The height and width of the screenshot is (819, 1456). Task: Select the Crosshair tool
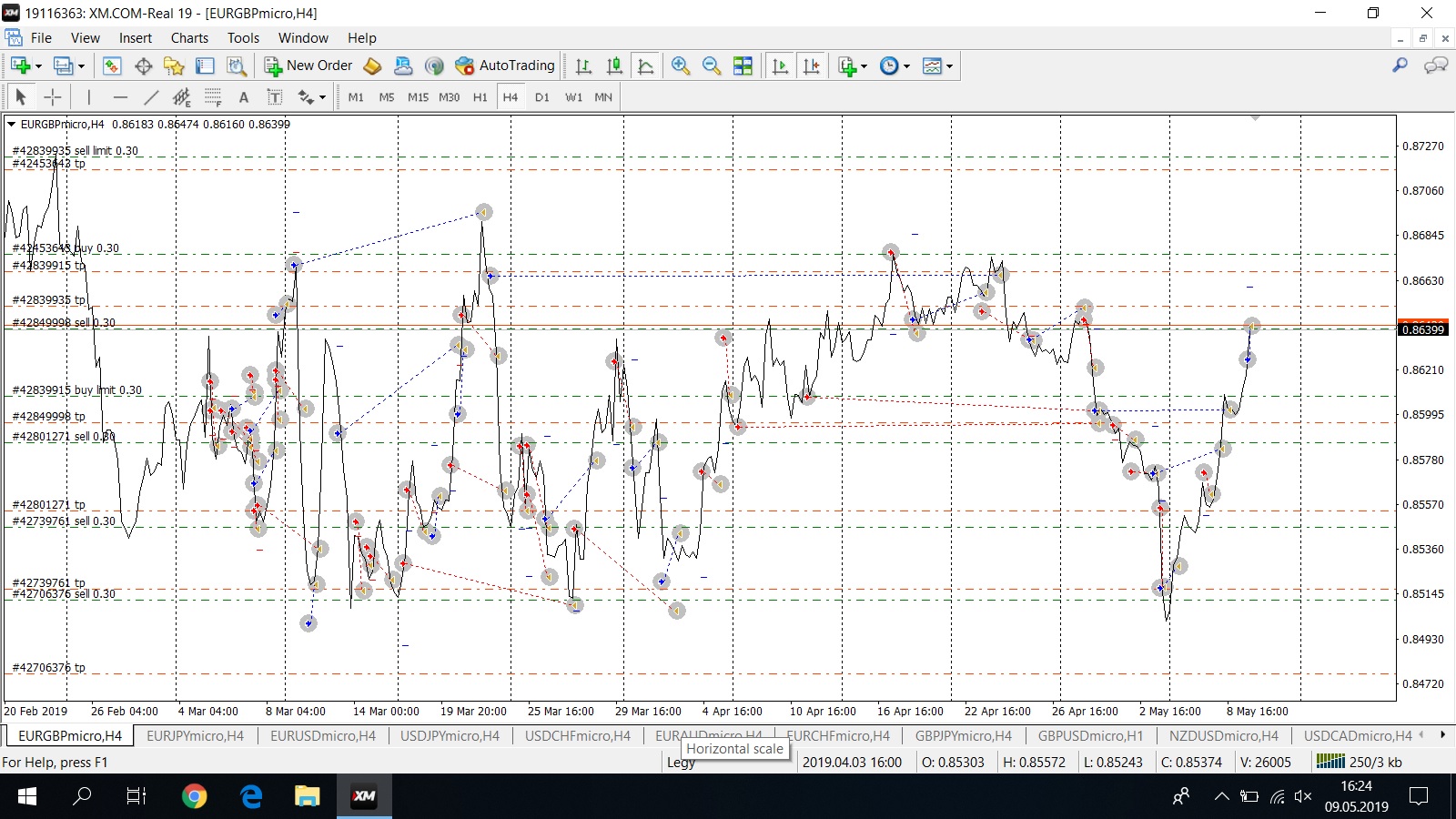(x=53, y=97)
